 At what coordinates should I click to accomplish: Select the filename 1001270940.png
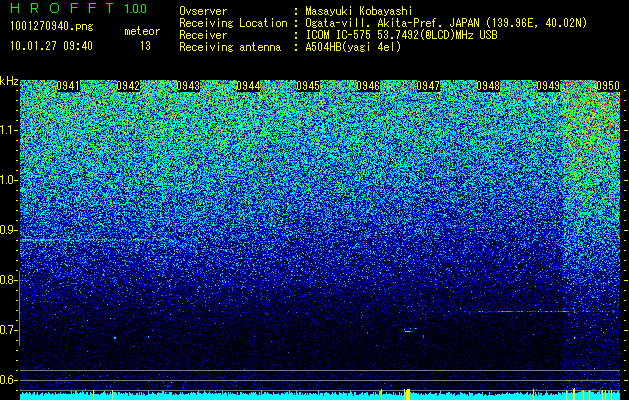(x=52, y=26)
